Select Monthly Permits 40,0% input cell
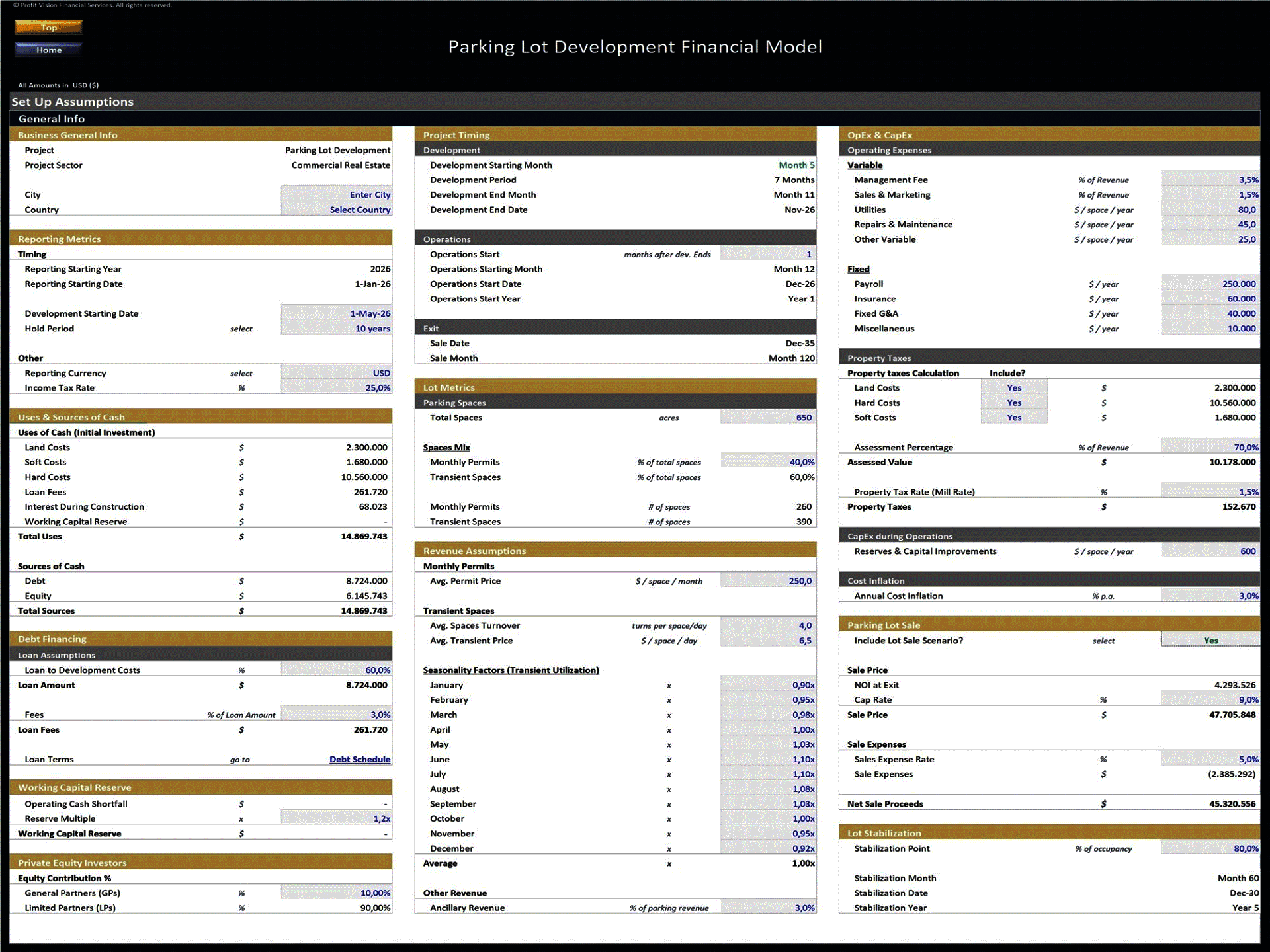The height and width of the screenshot is (952, 1270). (x=768, y=462)
